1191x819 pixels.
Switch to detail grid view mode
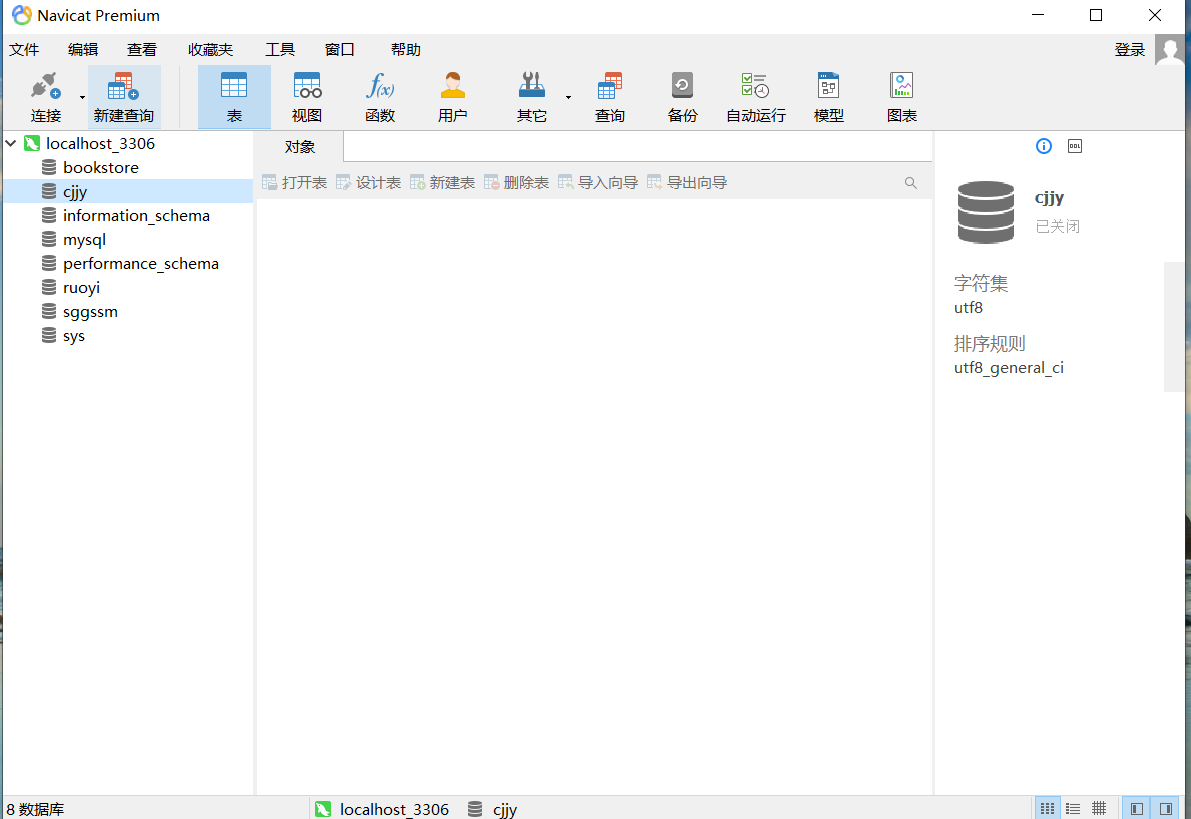(1099, 808)
